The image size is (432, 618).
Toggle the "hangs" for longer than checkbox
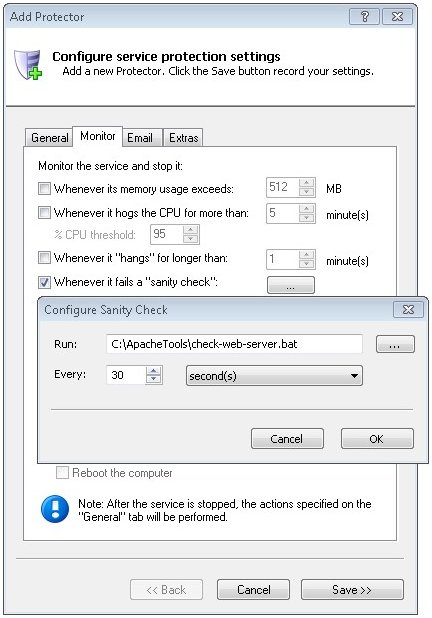[44, 258]
